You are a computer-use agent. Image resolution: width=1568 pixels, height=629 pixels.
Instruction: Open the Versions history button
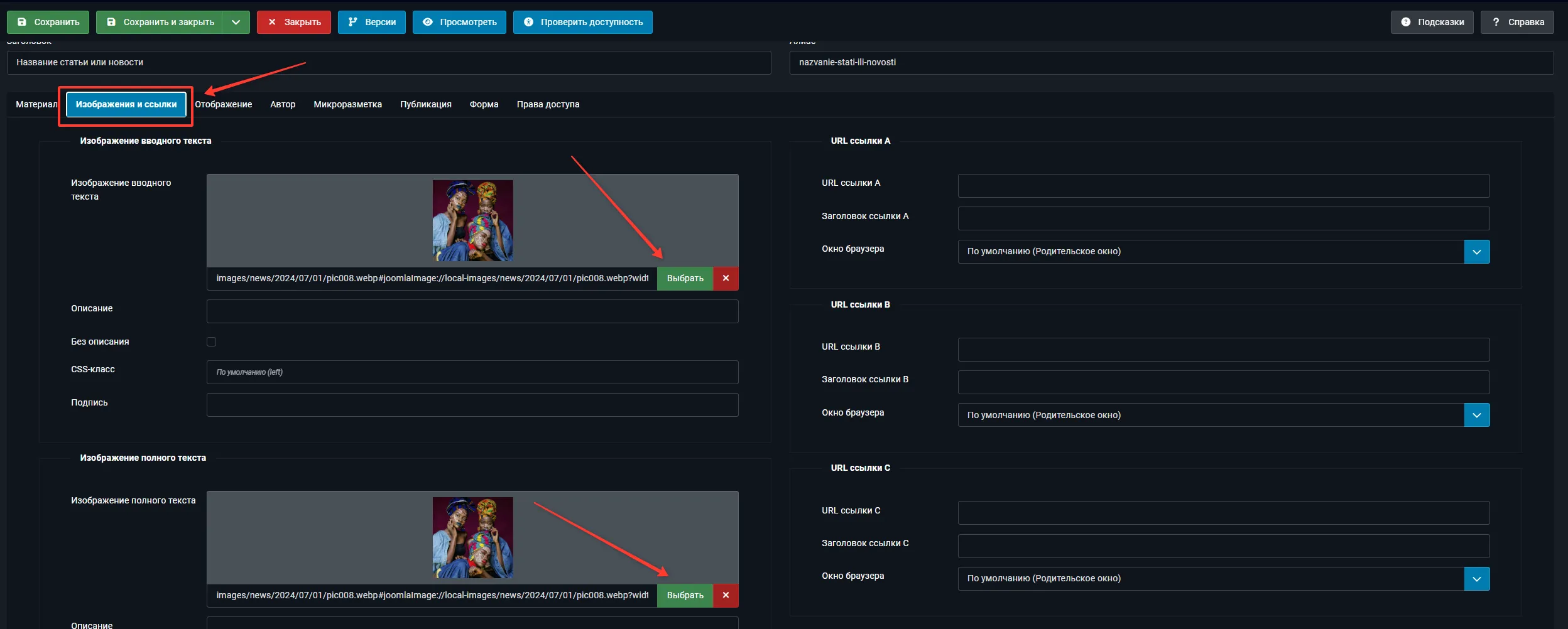pyautogui.click(x=371, y=22)
